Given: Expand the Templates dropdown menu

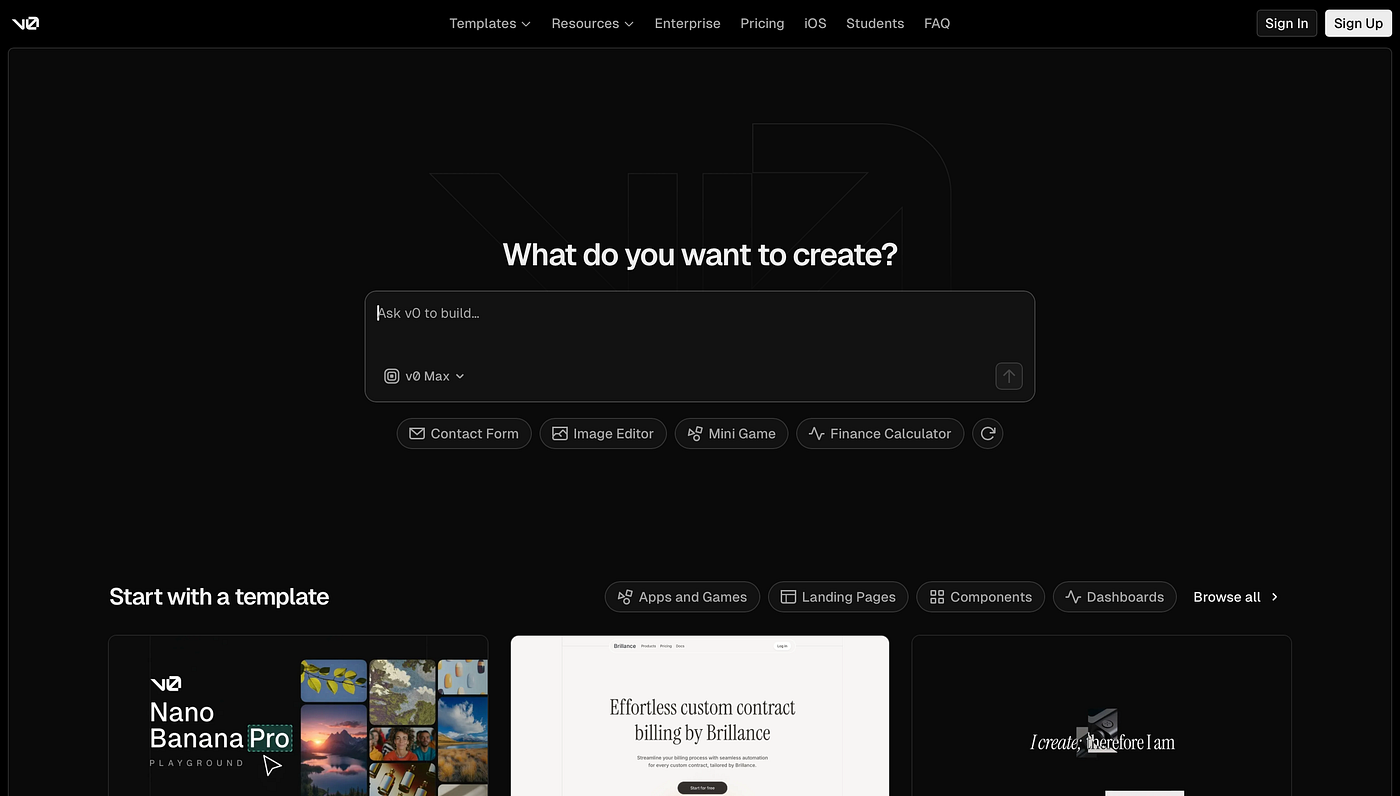Looking at the screenshot, I should pyautogui.click(x=490, y=23).
